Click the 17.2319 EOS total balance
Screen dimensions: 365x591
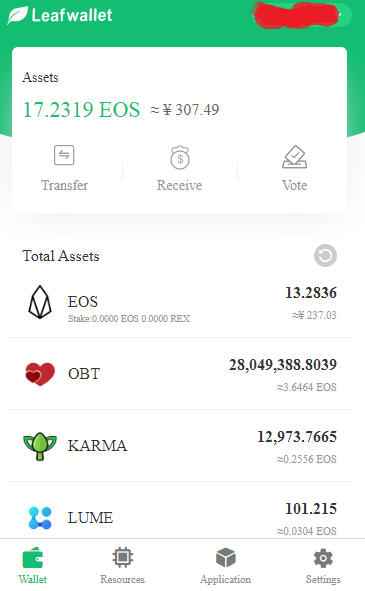pos(81,110)
